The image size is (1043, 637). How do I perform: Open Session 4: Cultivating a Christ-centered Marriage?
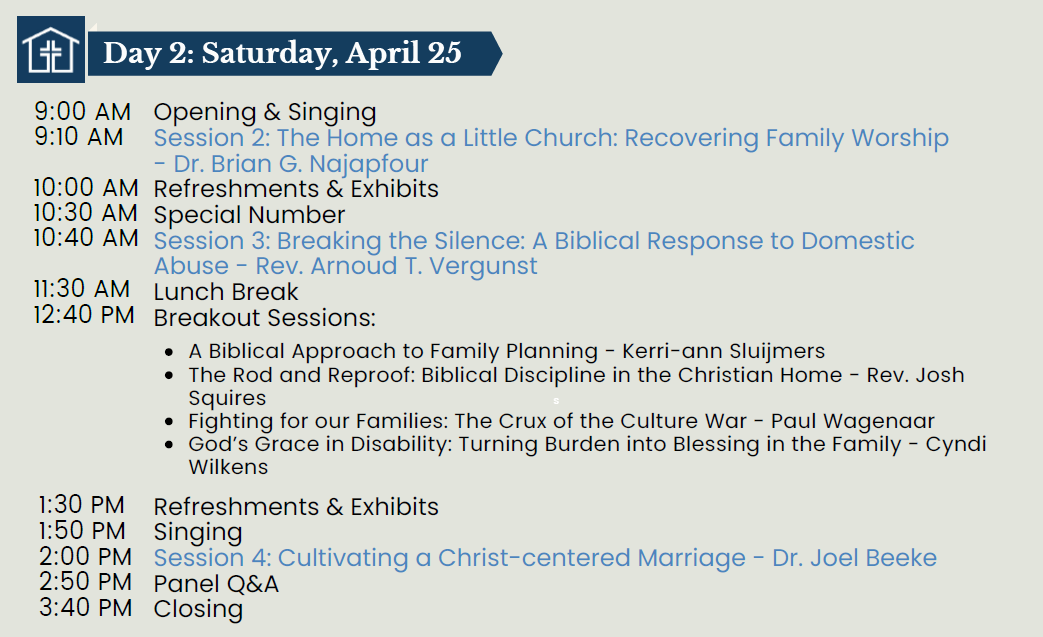tap(545, 558)
